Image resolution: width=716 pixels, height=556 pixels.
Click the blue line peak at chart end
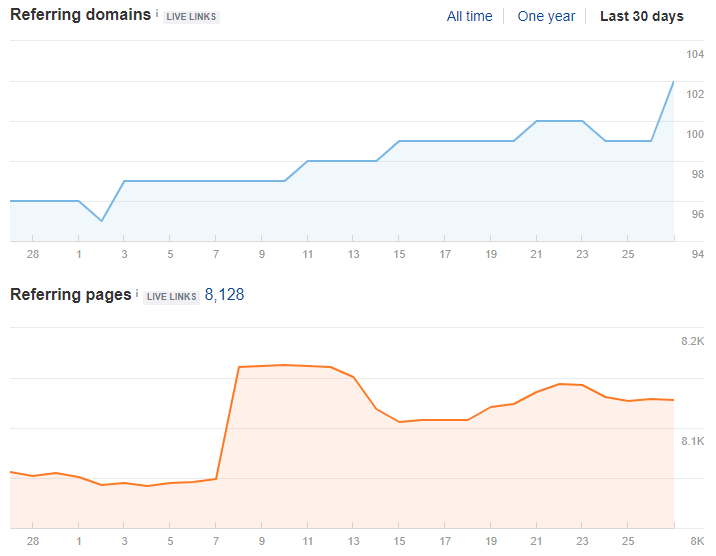click(674, 82)
